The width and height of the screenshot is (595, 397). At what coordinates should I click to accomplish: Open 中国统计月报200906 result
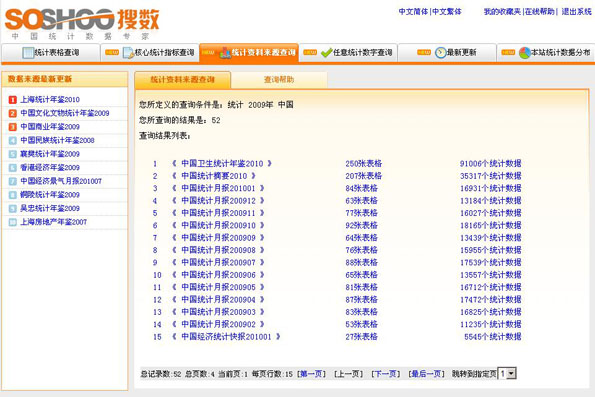(x=218, y=275)
